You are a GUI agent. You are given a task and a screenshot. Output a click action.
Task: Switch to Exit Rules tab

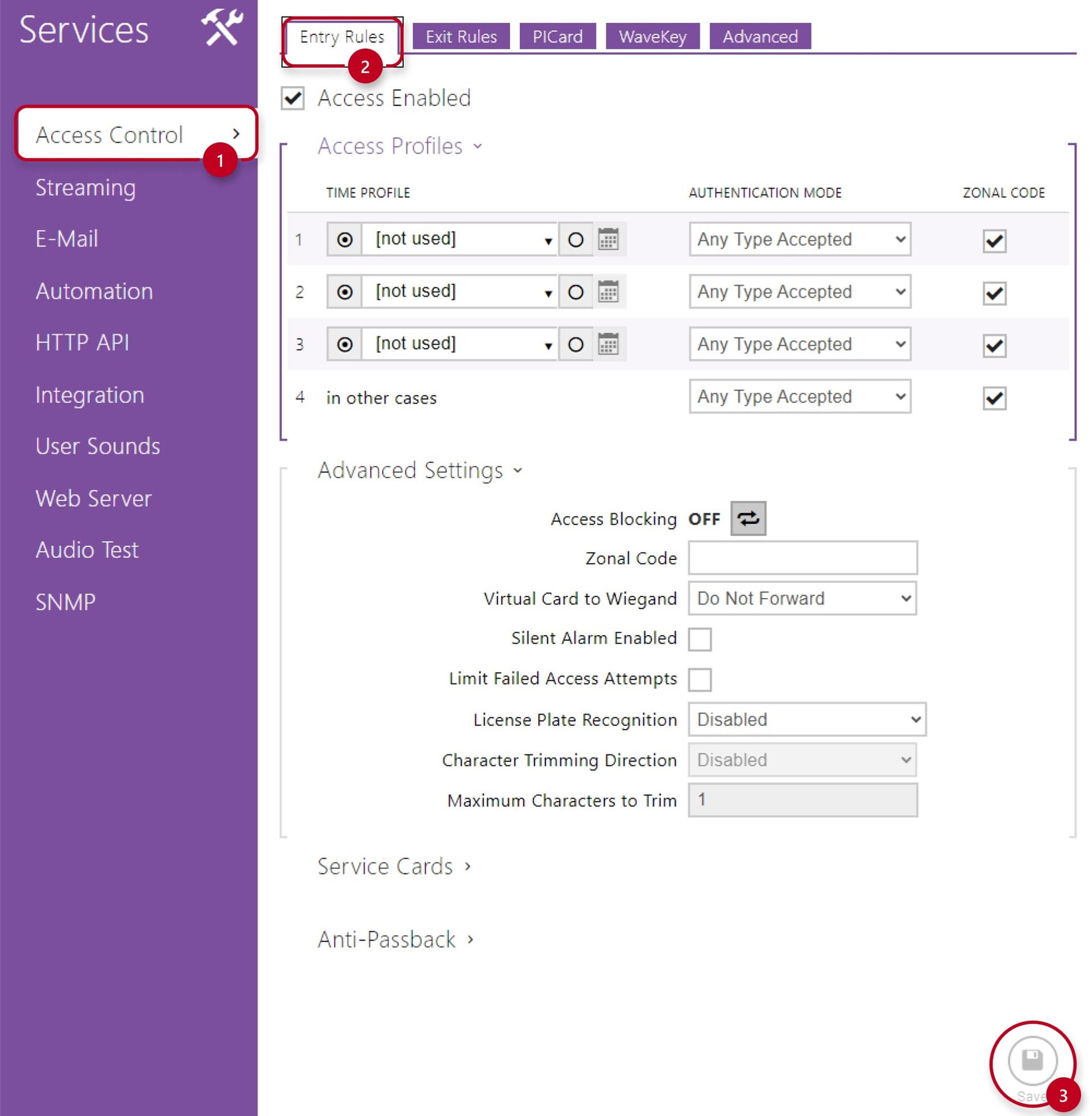461,37
